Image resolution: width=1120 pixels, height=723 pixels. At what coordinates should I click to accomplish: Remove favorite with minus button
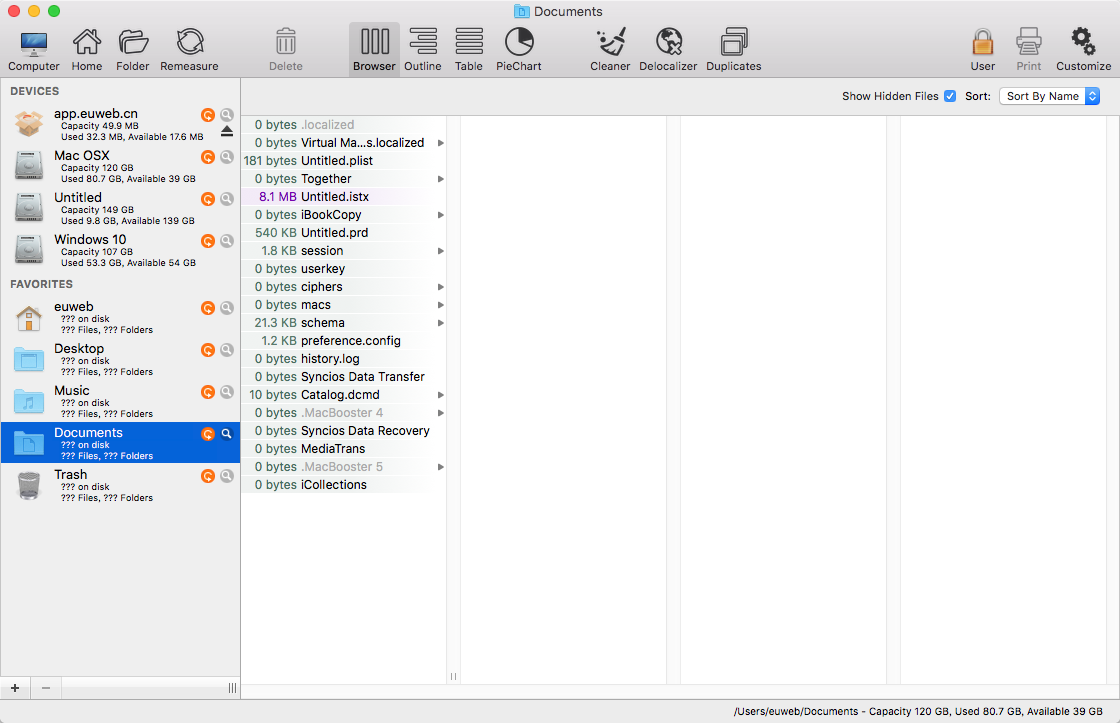click(x=46, y=688)
